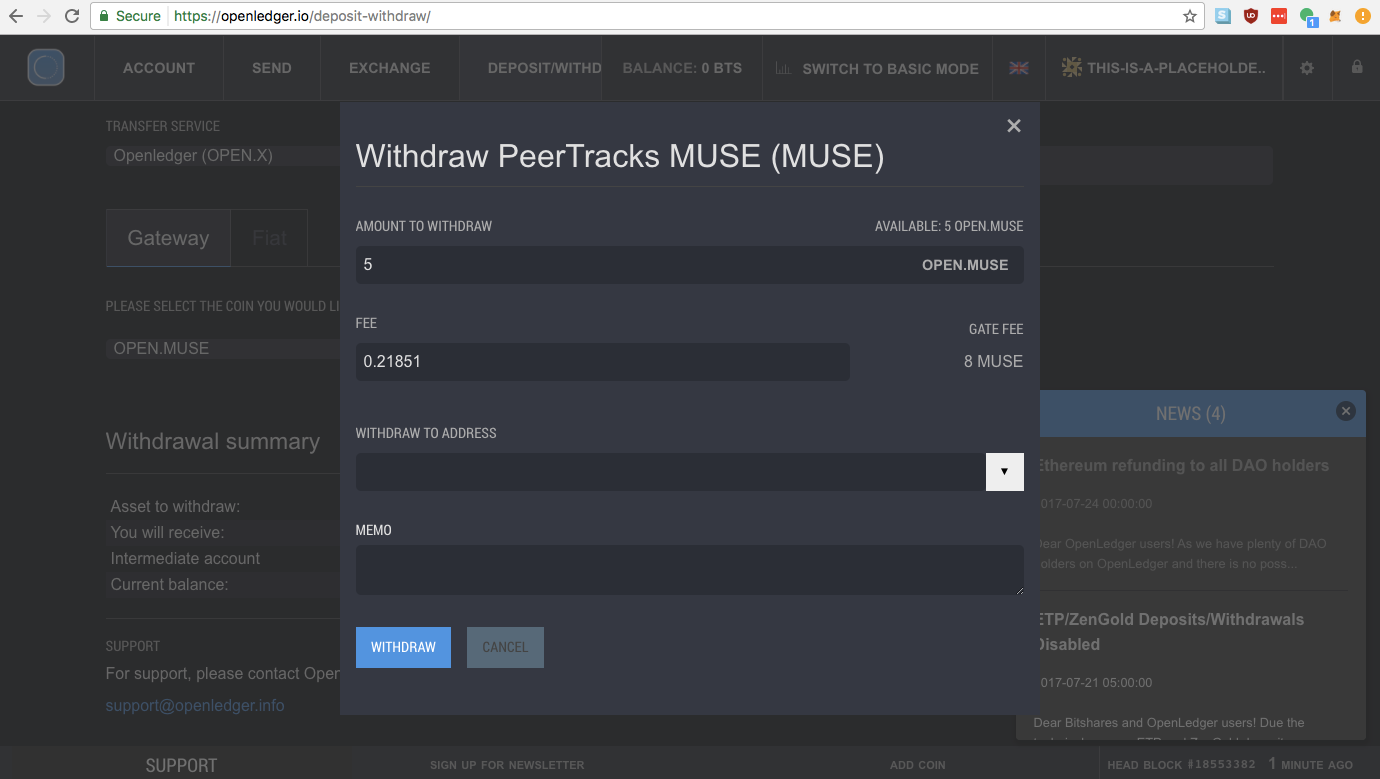Open the Ethereum refunding DAO news item
This screenshot has height=779, width=1380.
[x=1182, y=466]
